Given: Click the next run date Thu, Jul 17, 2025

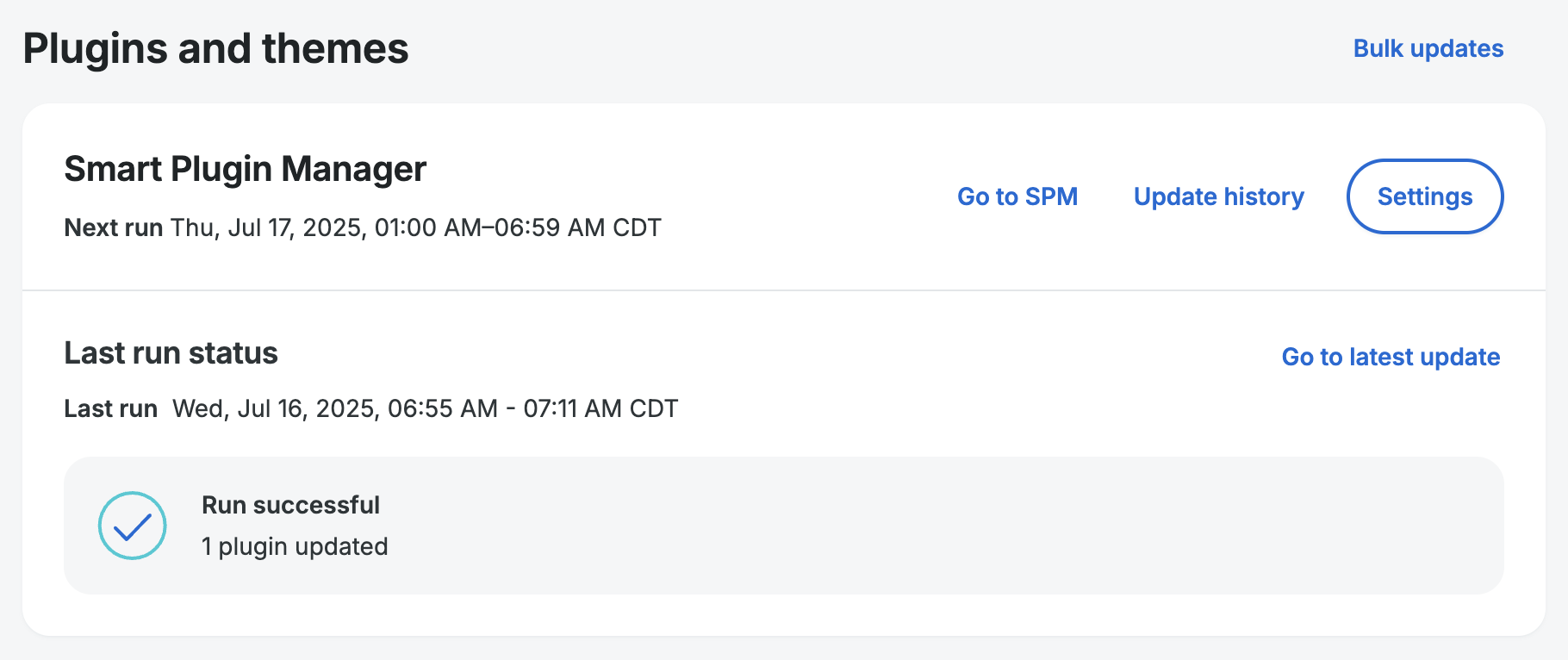Looking at the screenshot, I should pos(269,227).
